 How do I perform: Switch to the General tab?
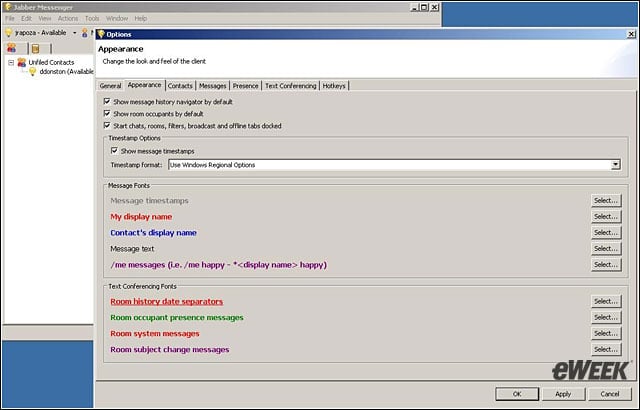(x=110, y=86)
